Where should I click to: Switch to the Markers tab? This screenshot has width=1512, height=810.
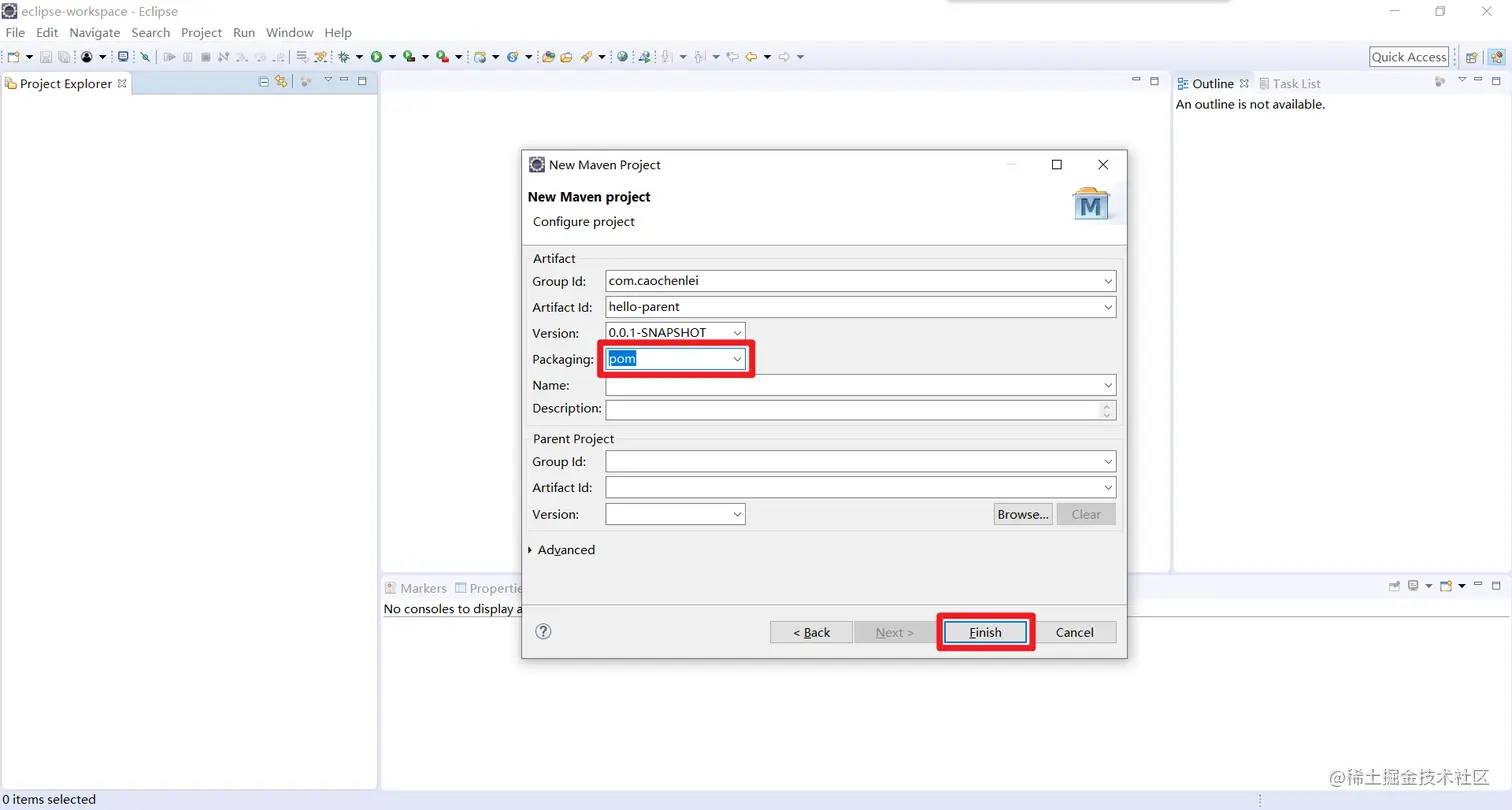coord(416,588)
